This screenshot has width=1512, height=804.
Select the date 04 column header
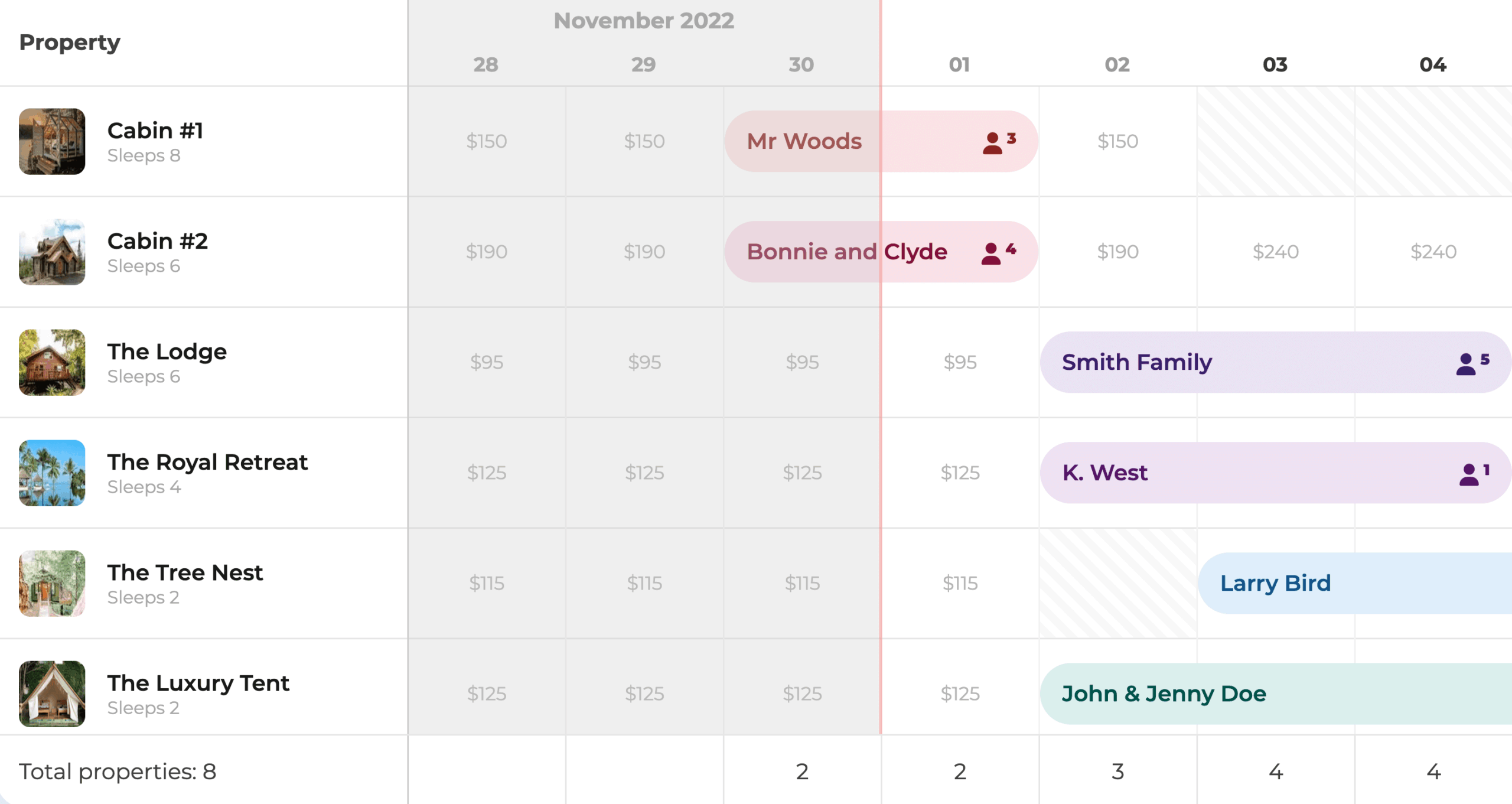click(x=1433, y=64)
